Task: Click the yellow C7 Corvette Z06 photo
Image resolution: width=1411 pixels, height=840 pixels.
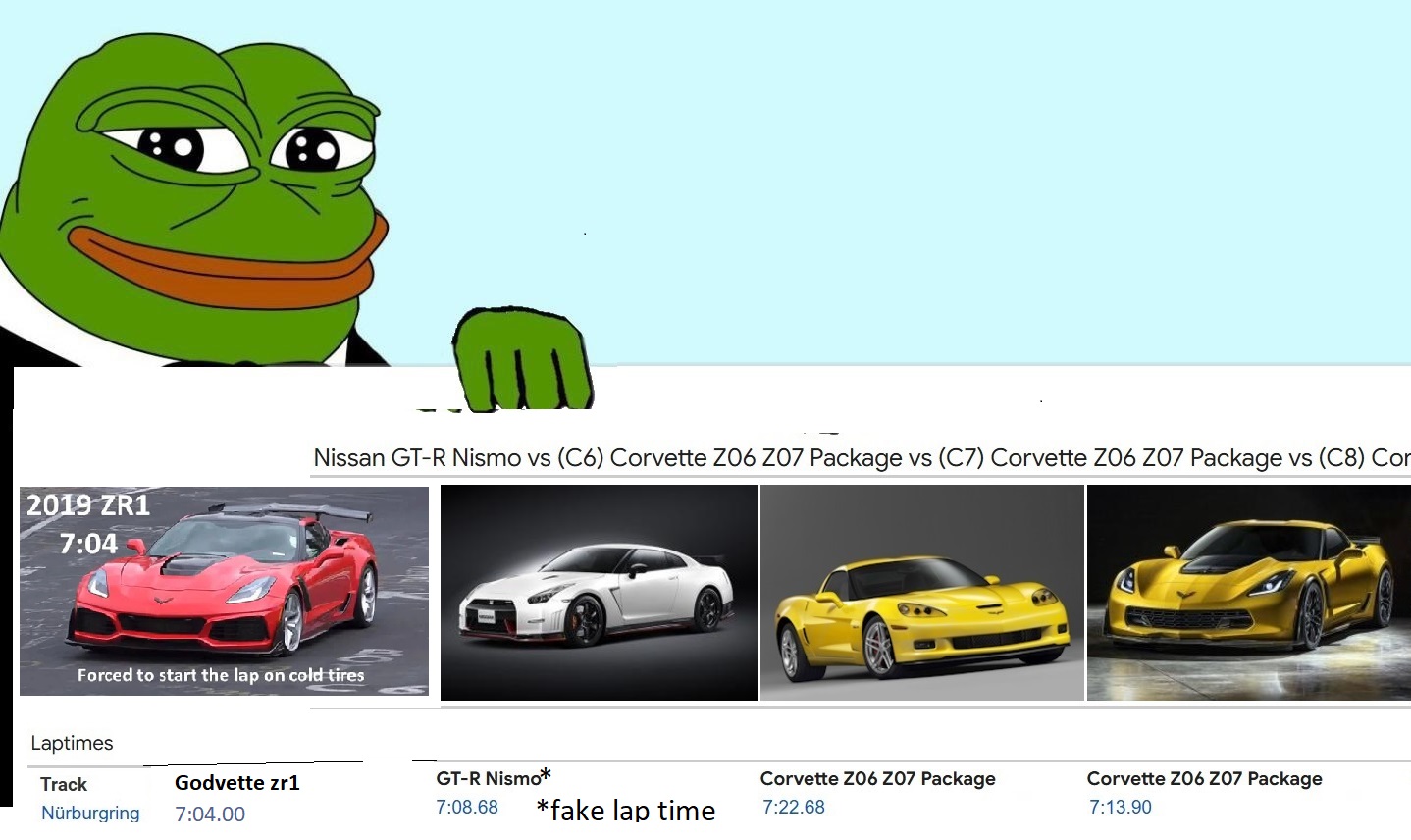Action: pos(1249,593)
